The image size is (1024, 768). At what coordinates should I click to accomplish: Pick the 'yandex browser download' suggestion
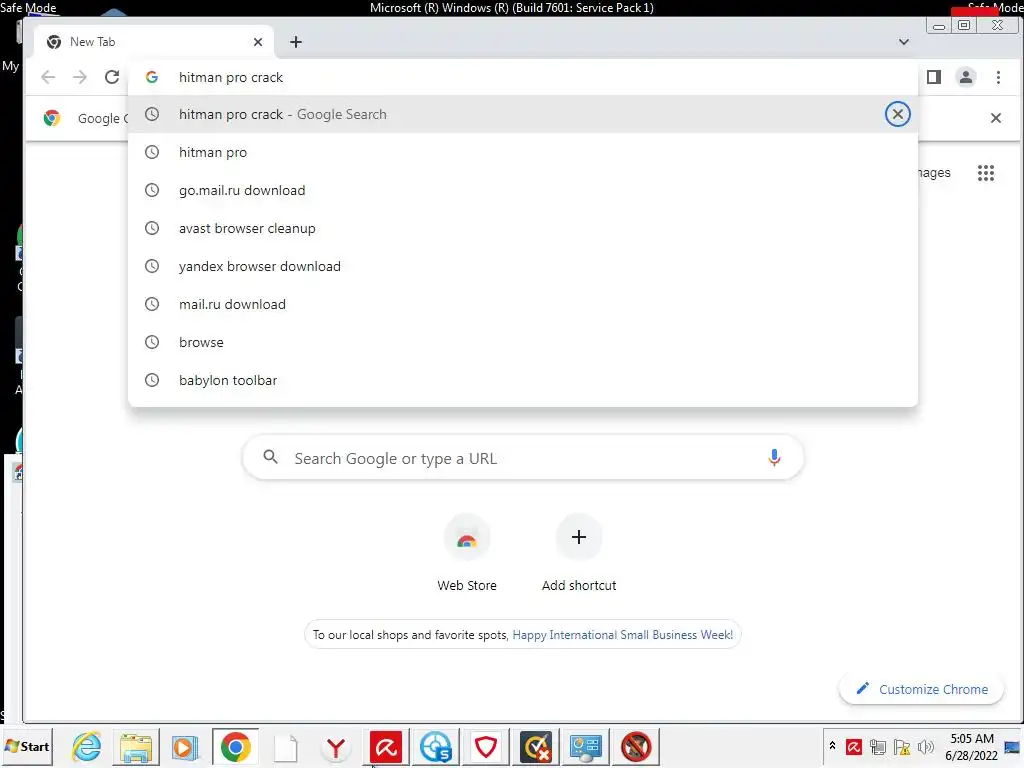522,266
